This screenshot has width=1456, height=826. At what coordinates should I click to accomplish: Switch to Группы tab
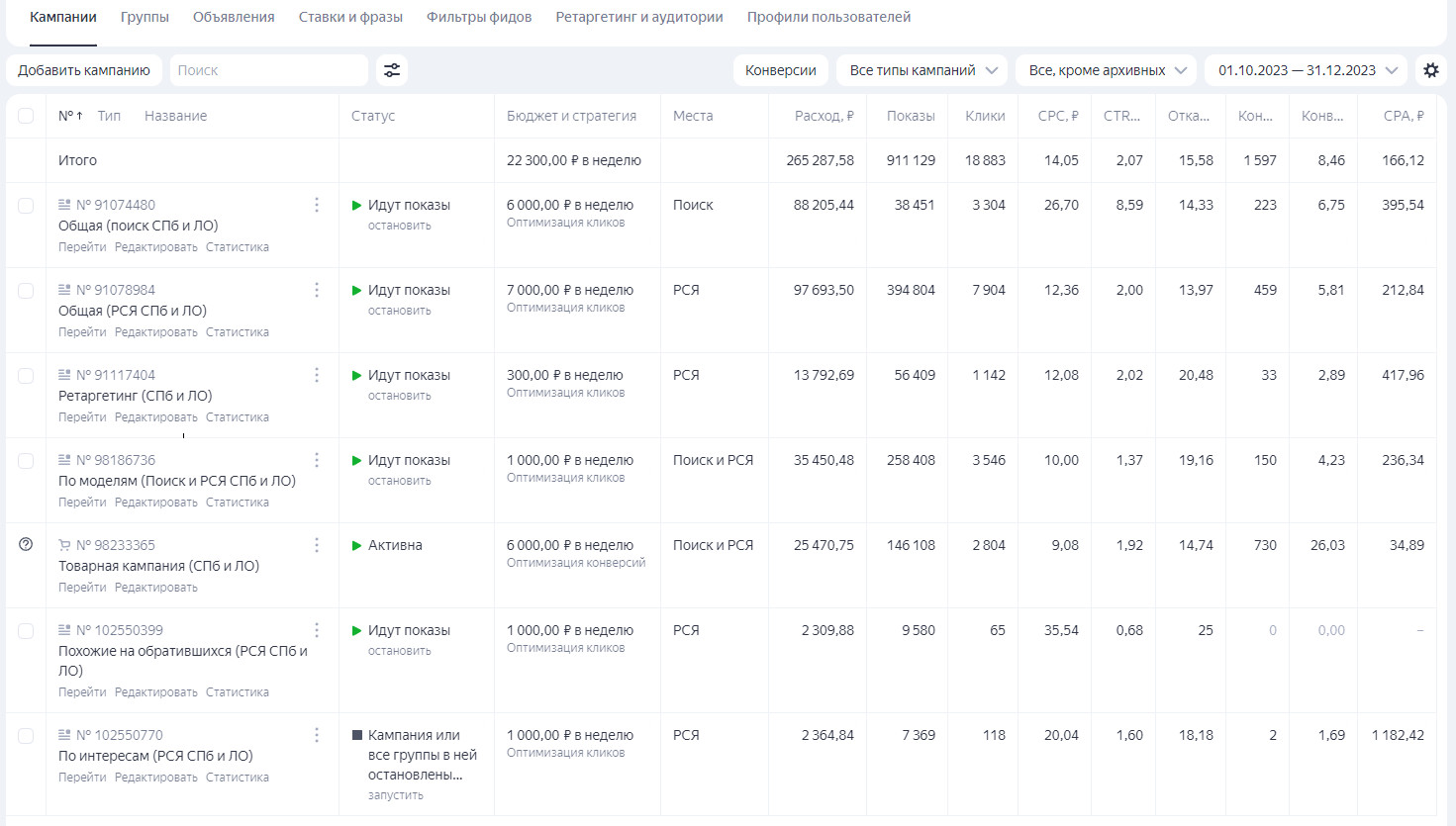[x=145, y=17]
